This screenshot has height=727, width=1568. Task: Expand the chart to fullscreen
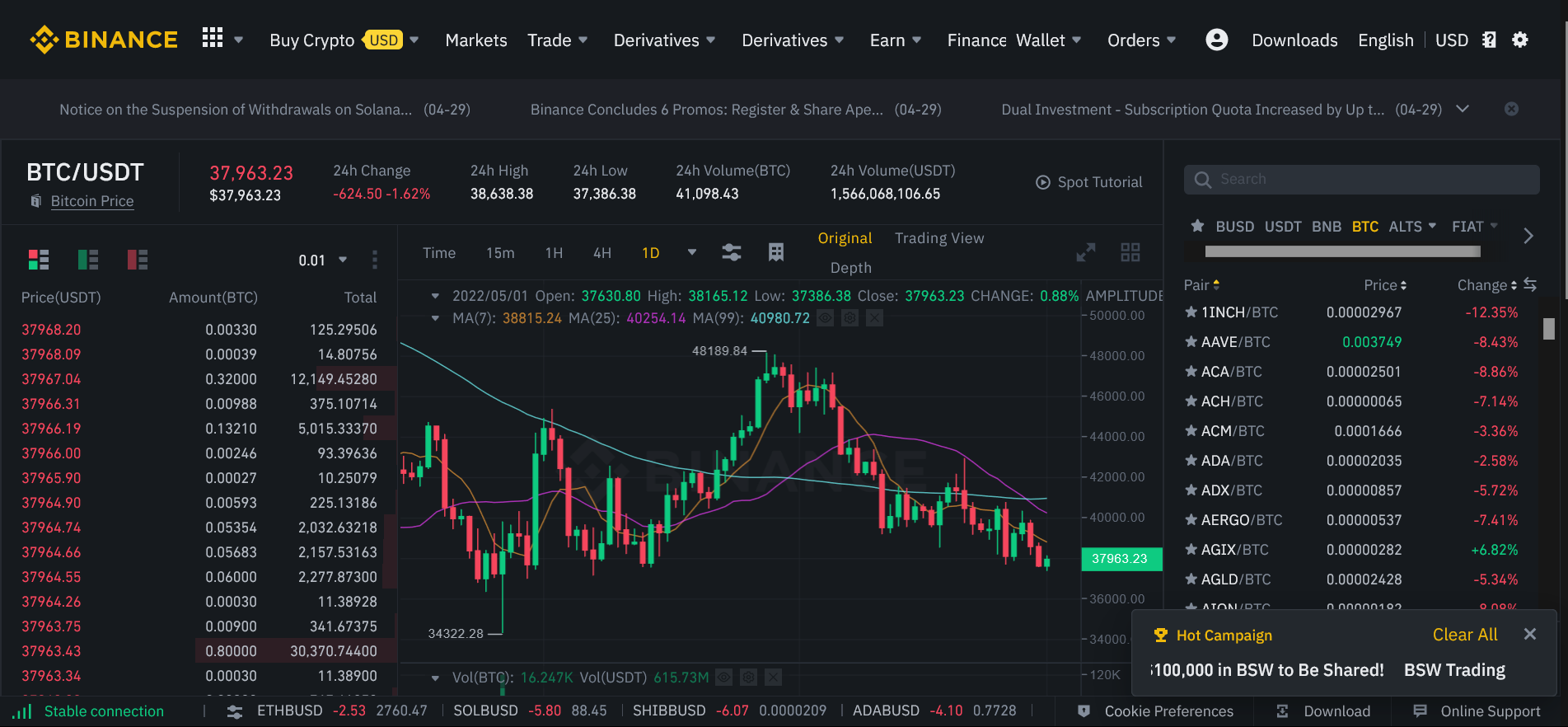[x=1086, y=252]
